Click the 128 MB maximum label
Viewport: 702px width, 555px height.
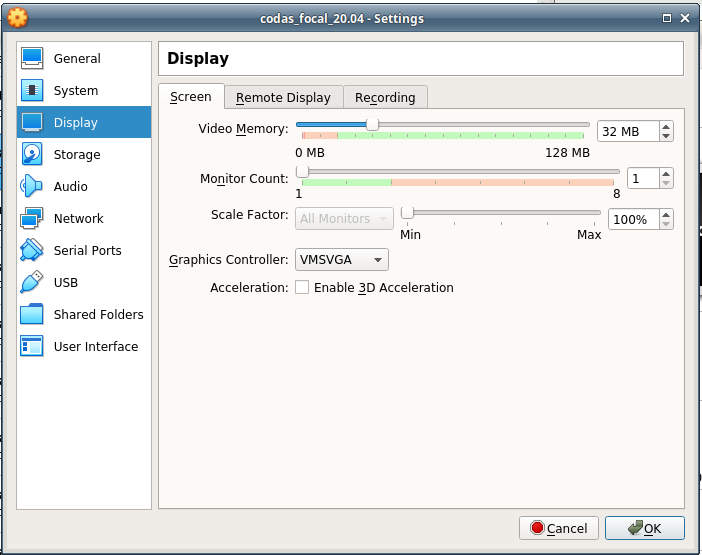click(x=567, y=153)
